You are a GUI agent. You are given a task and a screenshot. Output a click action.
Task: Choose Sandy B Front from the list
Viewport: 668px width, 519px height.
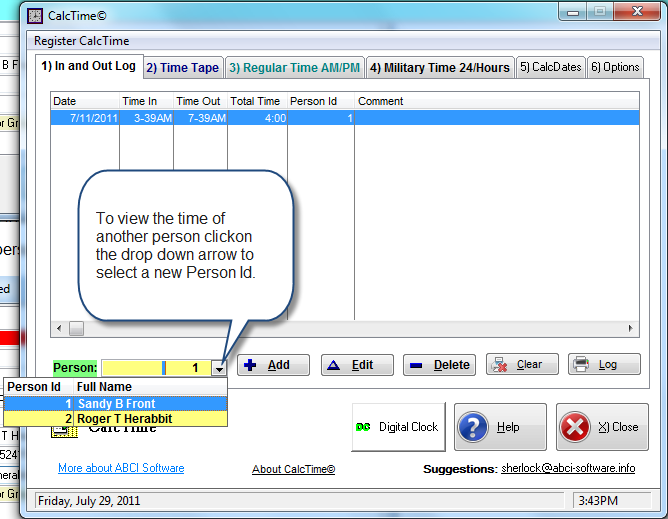[115, 404]
